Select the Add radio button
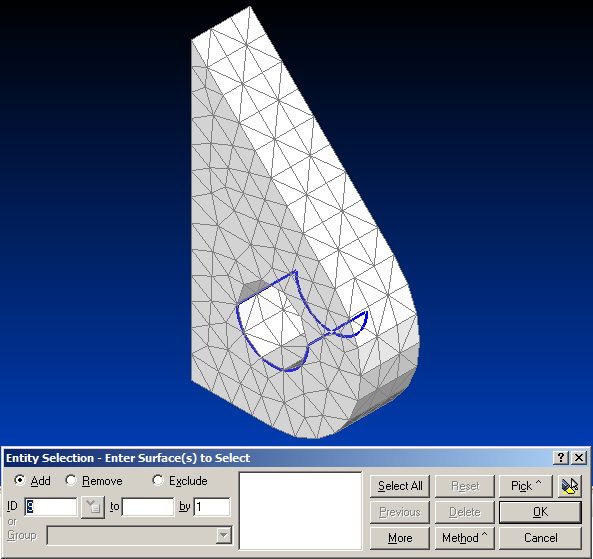Viewport: 593px width, 559px height. [x=20, y=481]
